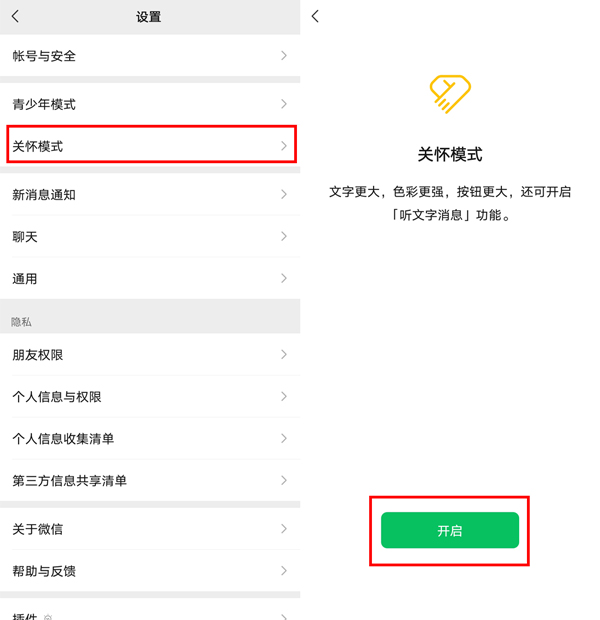Enable care mode with green 开启 button
Viewport: 600px width, 620px height.
[x=450, y=530]
